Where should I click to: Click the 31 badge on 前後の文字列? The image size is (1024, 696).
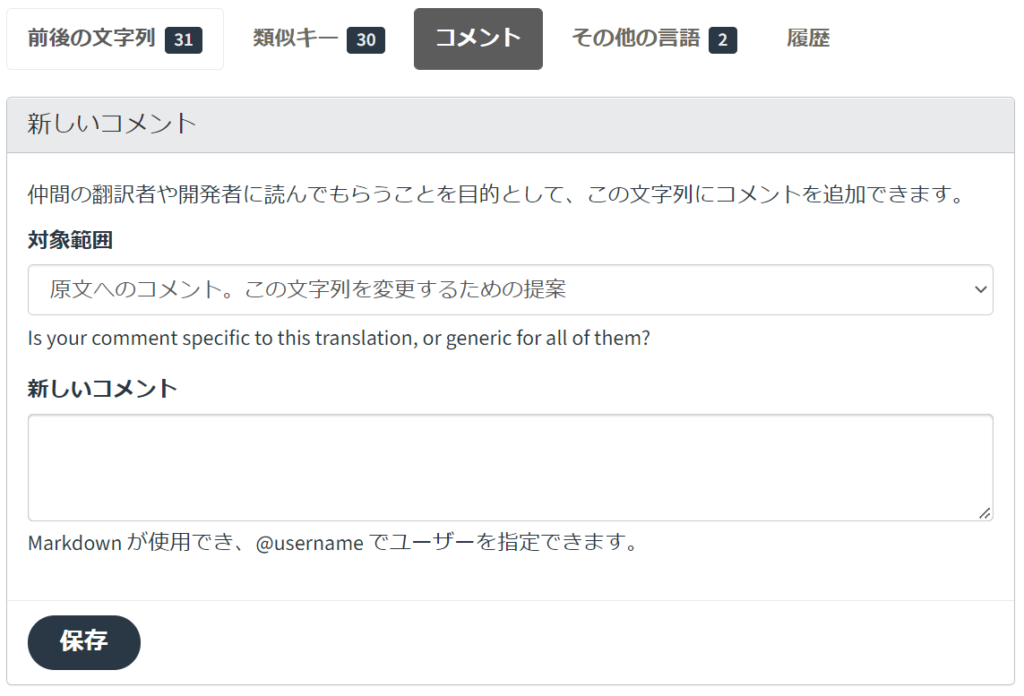click(184, 40)
